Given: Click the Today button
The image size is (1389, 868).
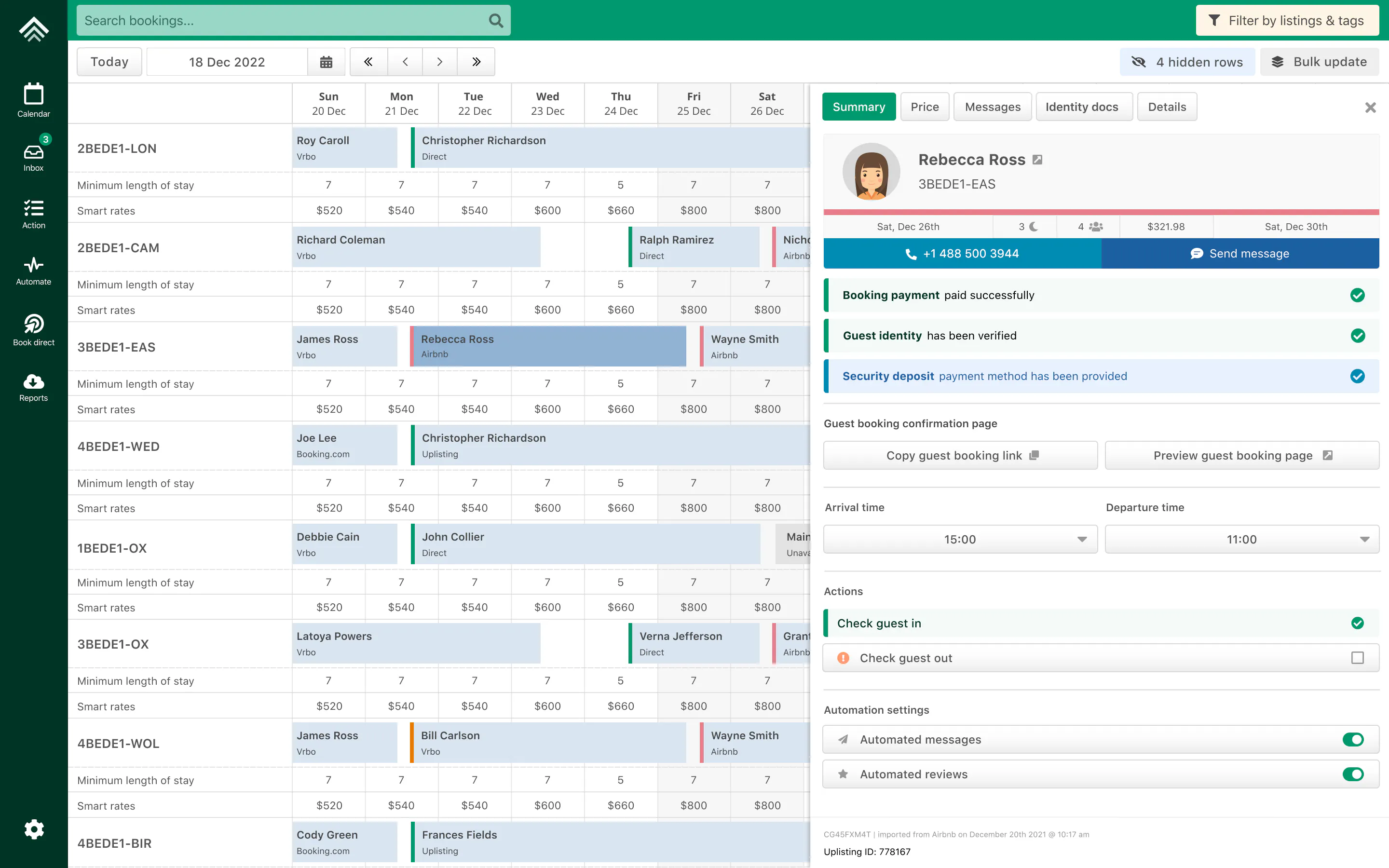Looking at the screenshot, I should coord(109,62).
